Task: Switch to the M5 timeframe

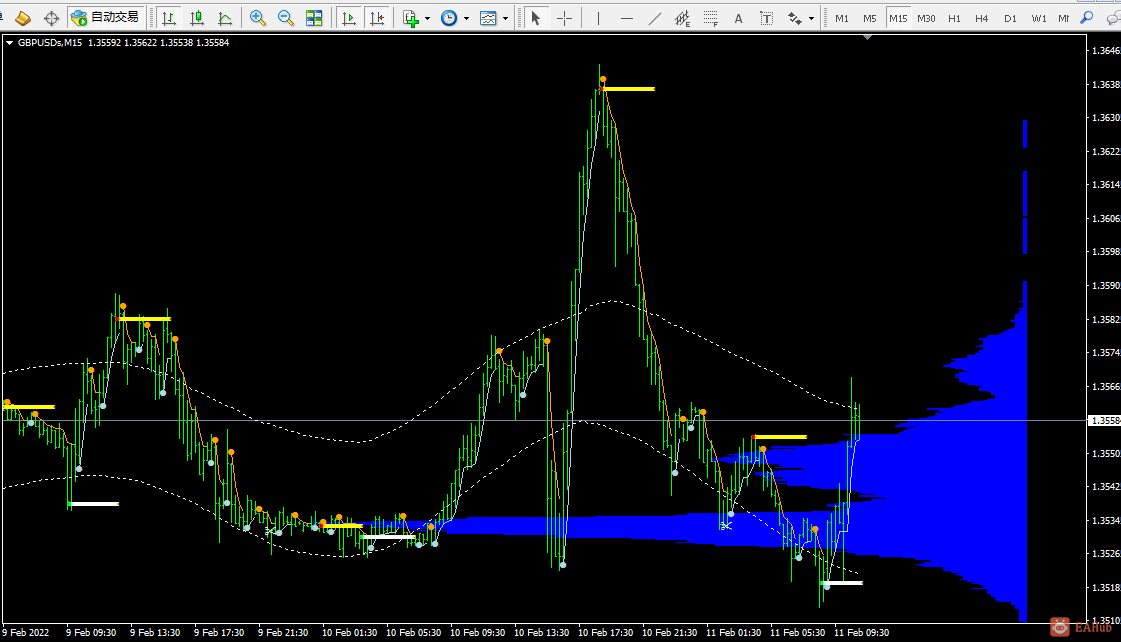Action: 870,18
